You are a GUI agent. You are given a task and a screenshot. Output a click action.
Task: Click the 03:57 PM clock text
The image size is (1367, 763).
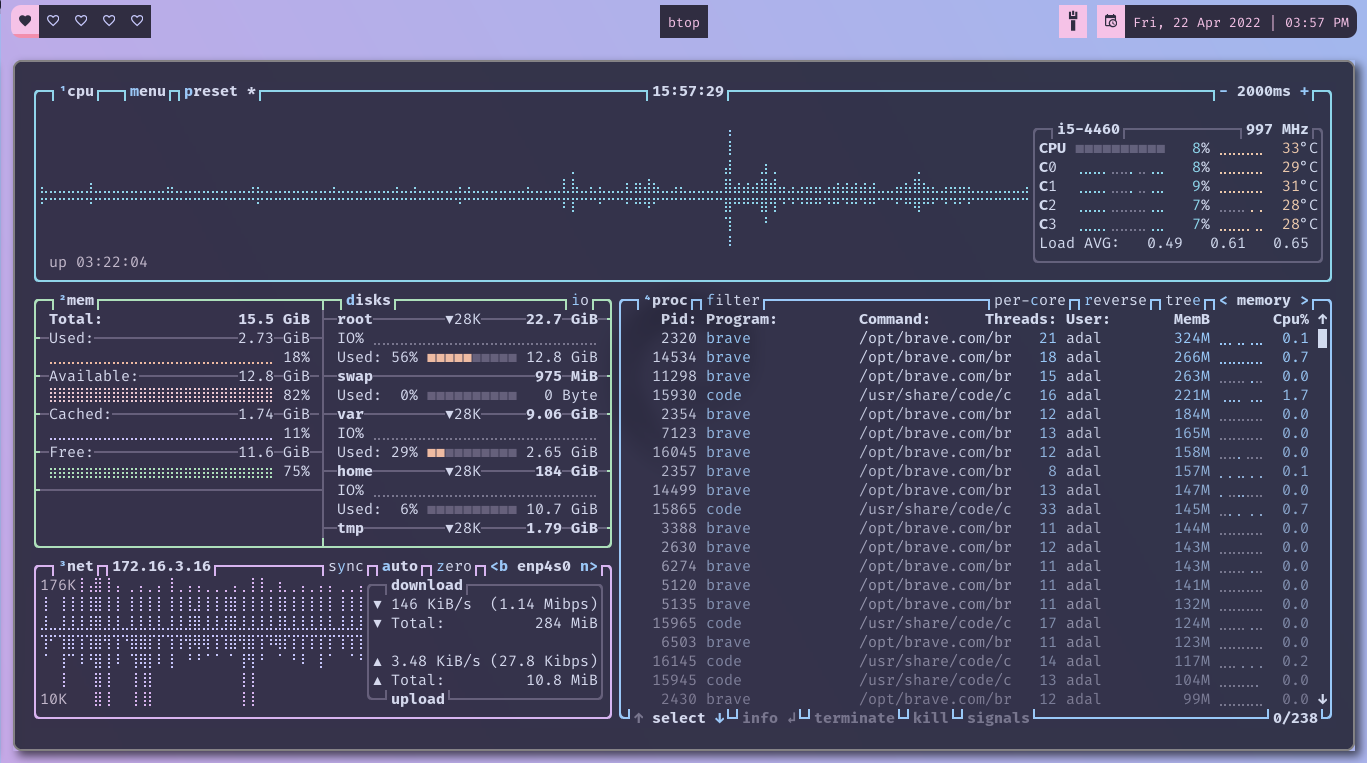pyautogui.click(x=1317, y=22)
